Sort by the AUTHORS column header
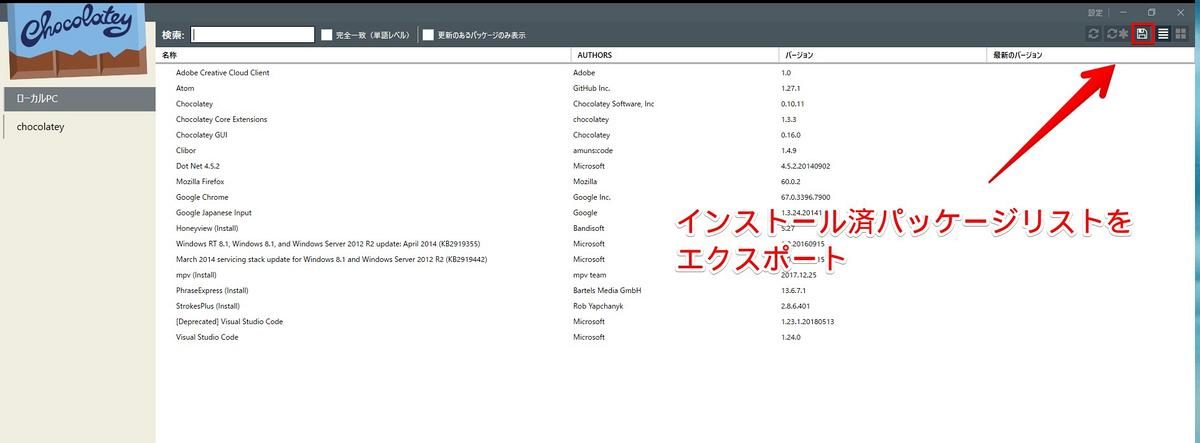The height and width of the screenshot is (443, 1200). [674, 55]
